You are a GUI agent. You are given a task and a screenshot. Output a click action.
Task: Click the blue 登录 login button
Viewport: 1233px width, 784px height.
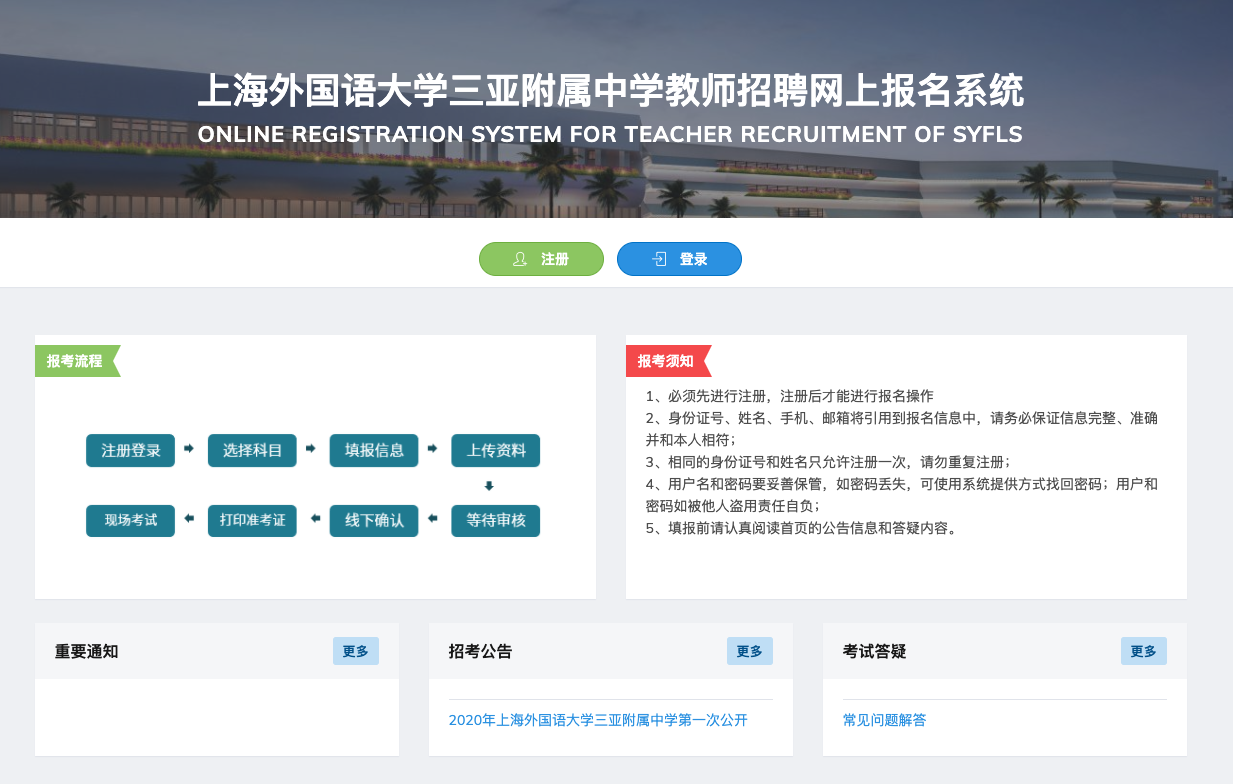tap(679, 259)
